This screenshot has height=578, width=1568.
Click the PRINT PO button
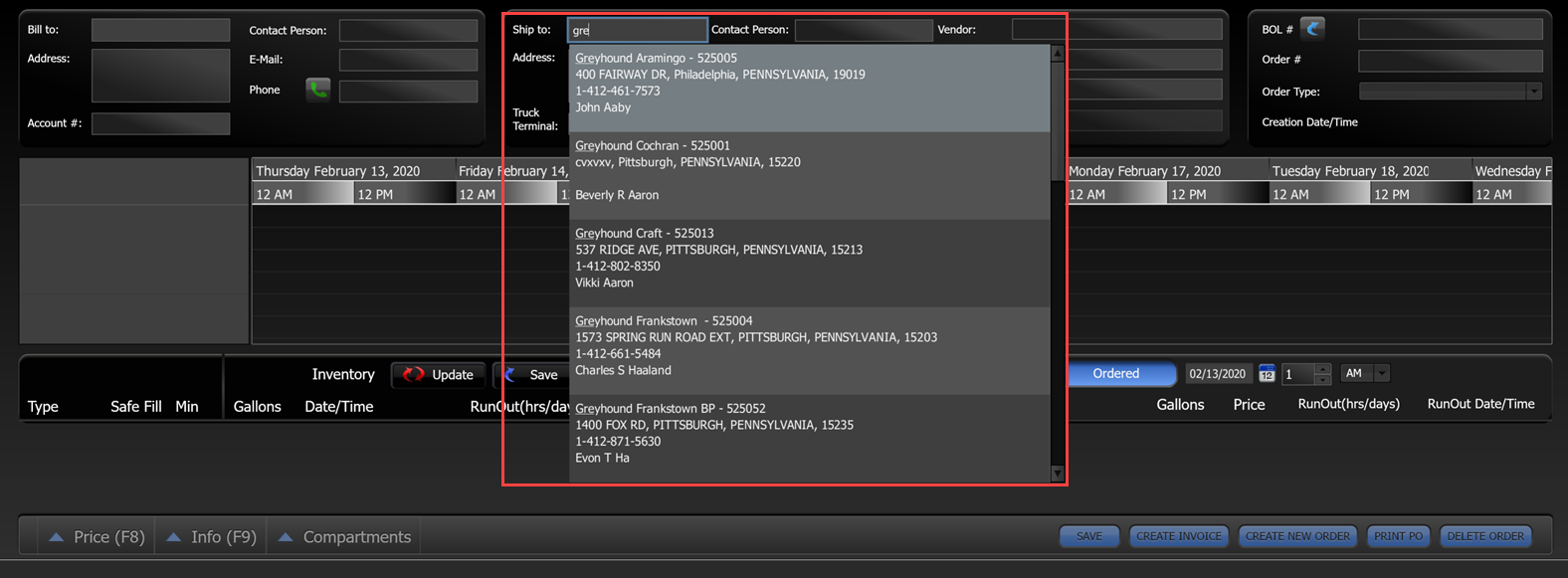click(x=1399, y=536)
